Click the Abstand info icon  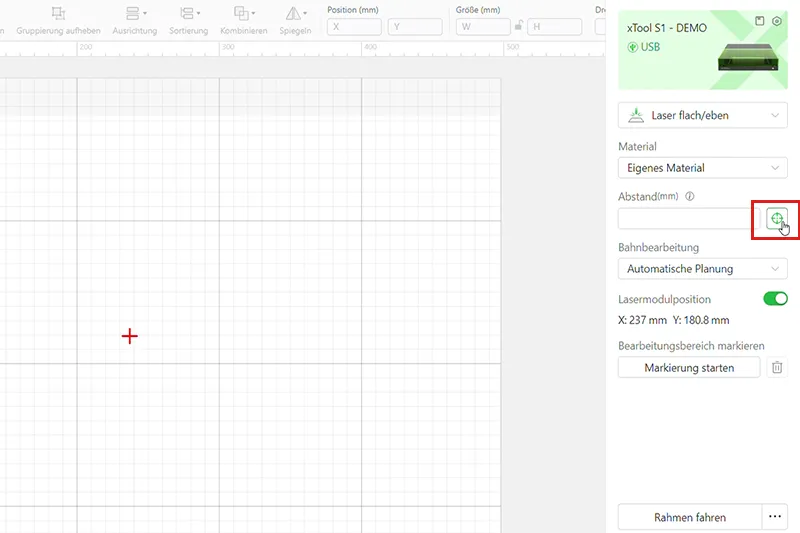[689, 196]
